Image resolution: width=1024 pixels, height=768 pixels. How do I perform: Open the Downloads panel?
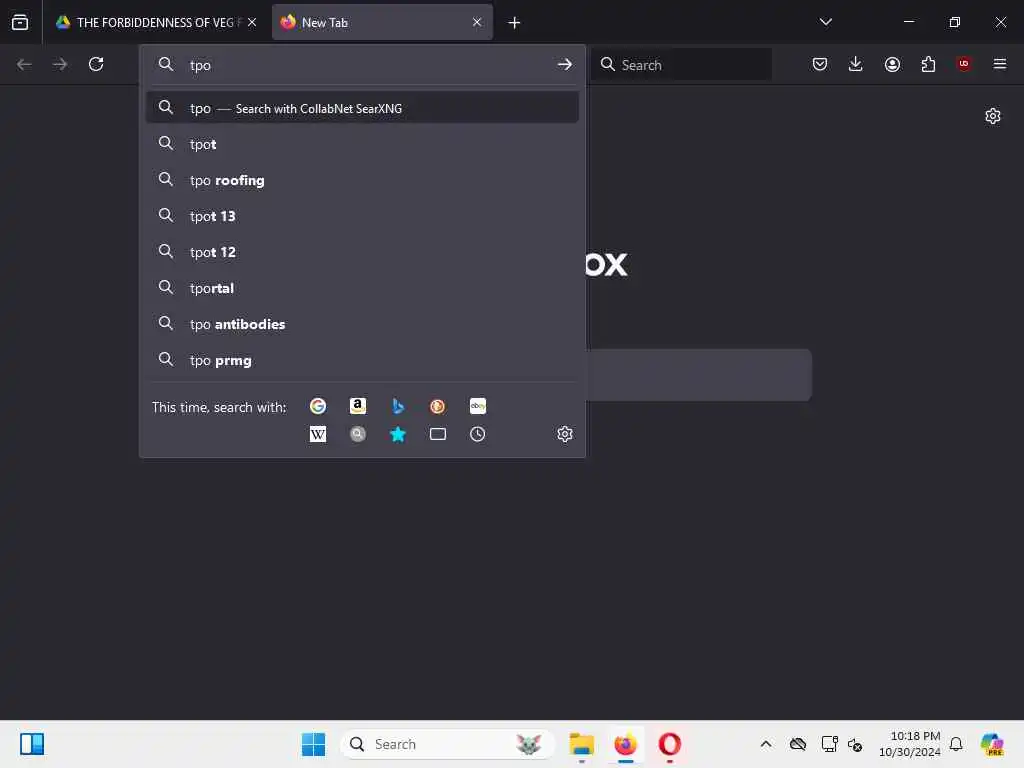coord(856,64)
